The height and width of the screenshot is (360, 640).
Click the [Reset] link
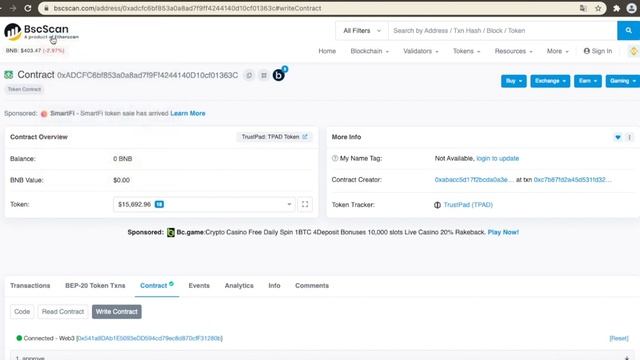click(619, 338)
